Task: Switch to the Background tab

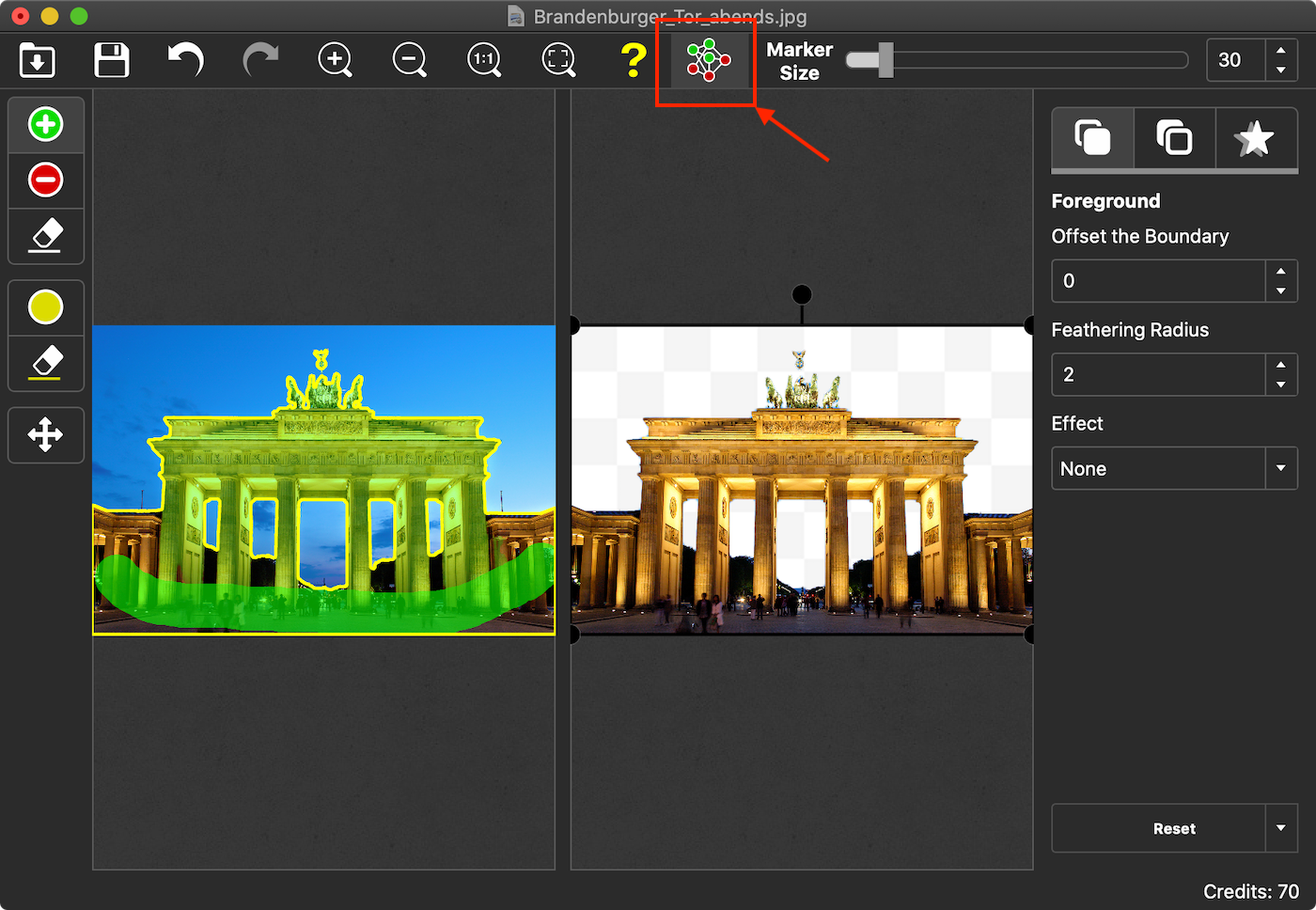Action: pyautogui.click(x=1174, y=139)
